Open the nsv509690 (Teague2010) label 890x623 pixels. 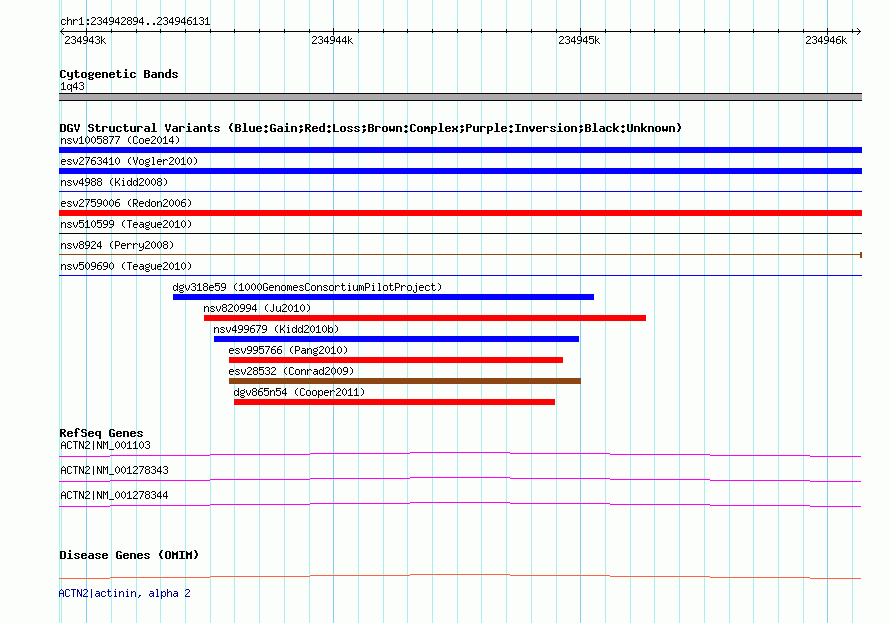click(x=126, y=266)
